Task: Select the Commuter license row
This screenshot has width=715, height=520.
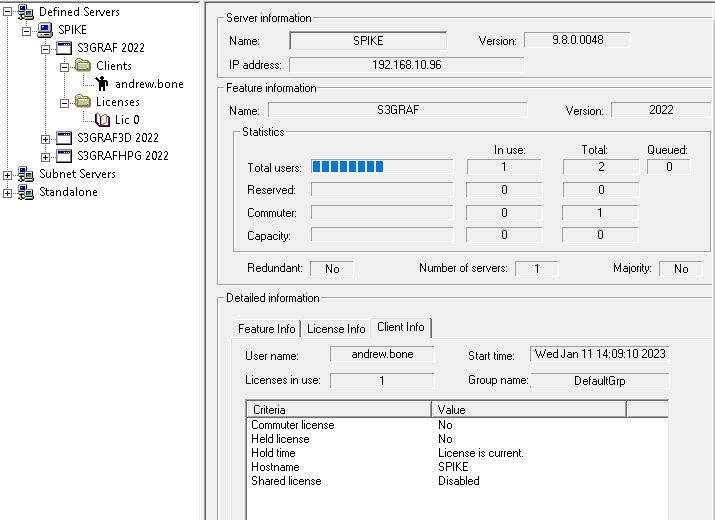Action: (457, 425)
